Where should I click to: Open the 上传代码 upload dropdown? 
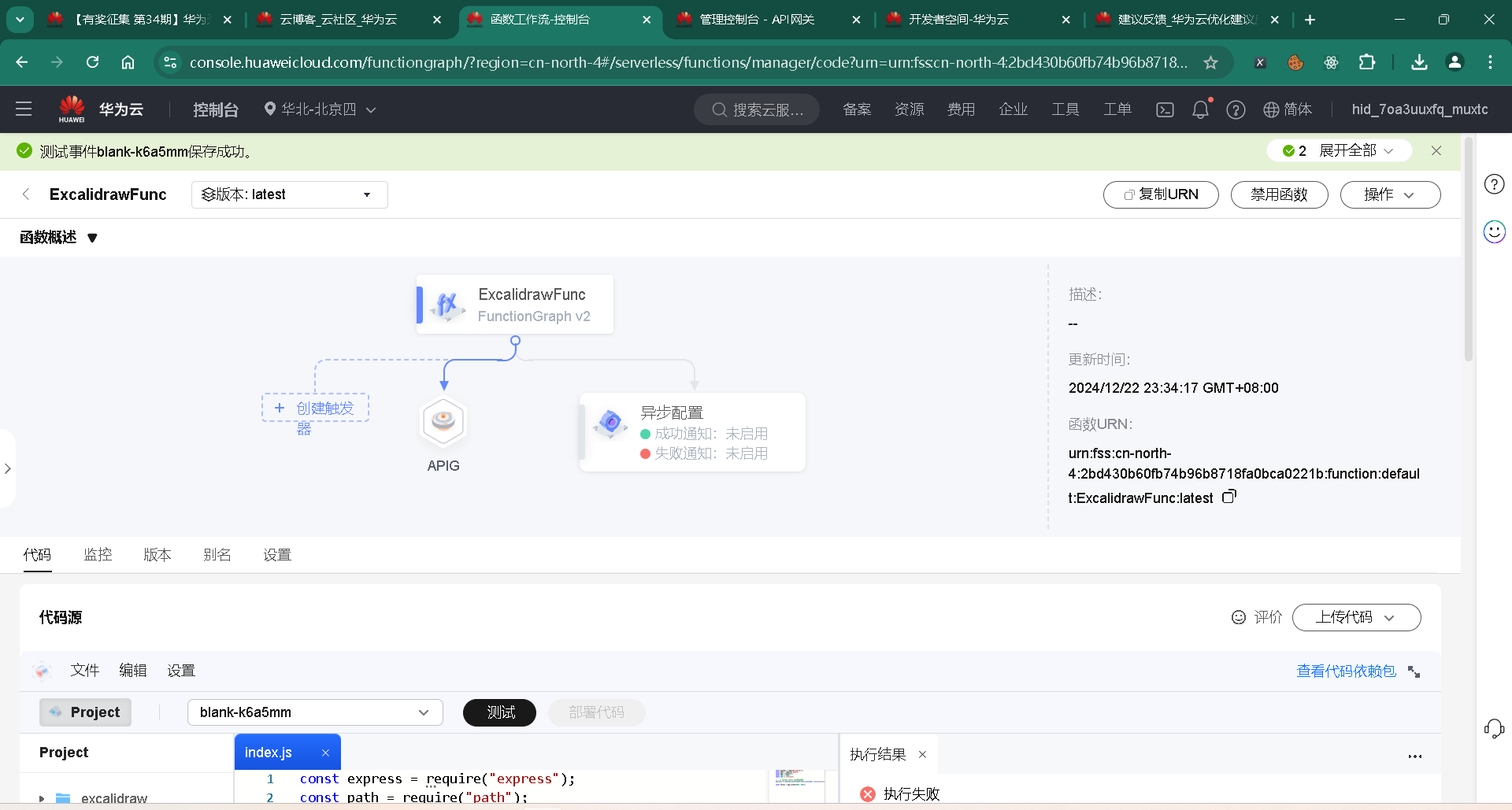click(x=1357, y=617)
